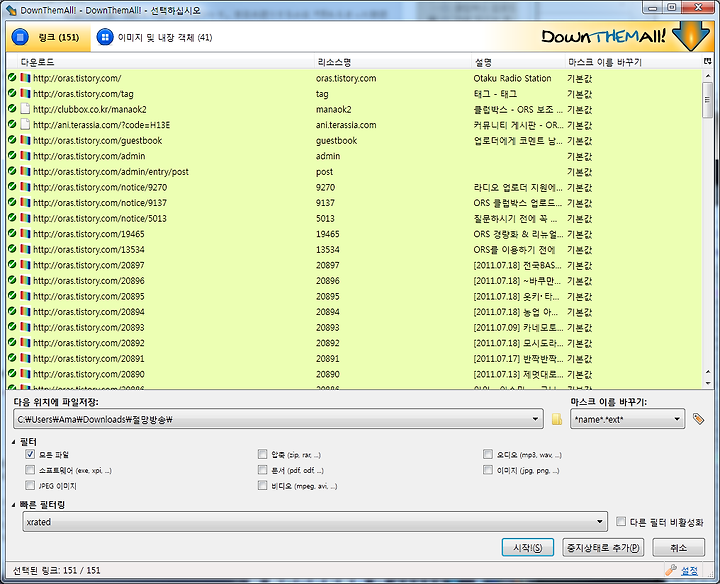Screen dimensions: 720x584
Task: Sort by 설명 column header
Action: 518,62
